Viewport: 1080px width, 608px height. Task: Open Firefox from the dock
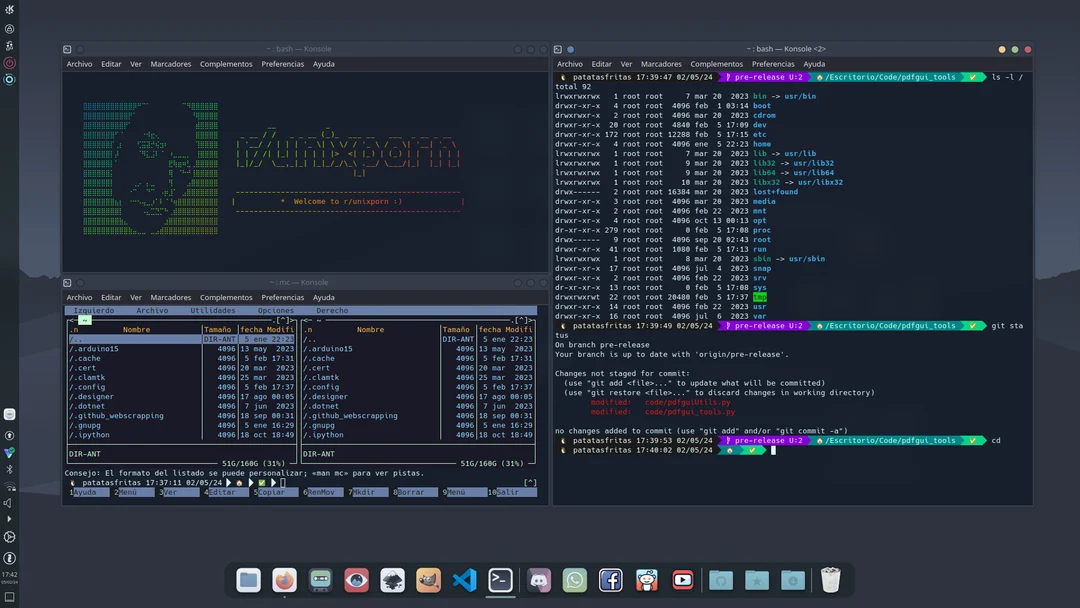pos(284,580)
